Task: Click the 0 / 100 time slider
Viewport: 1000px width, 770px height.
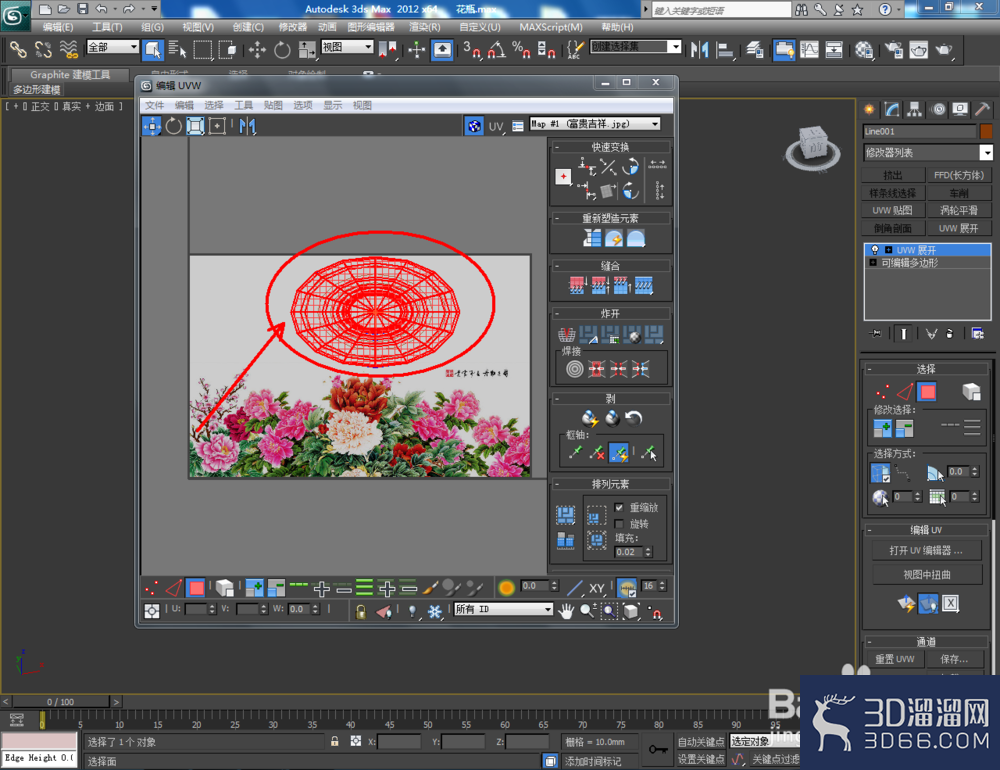Action: tap(61, 702)
